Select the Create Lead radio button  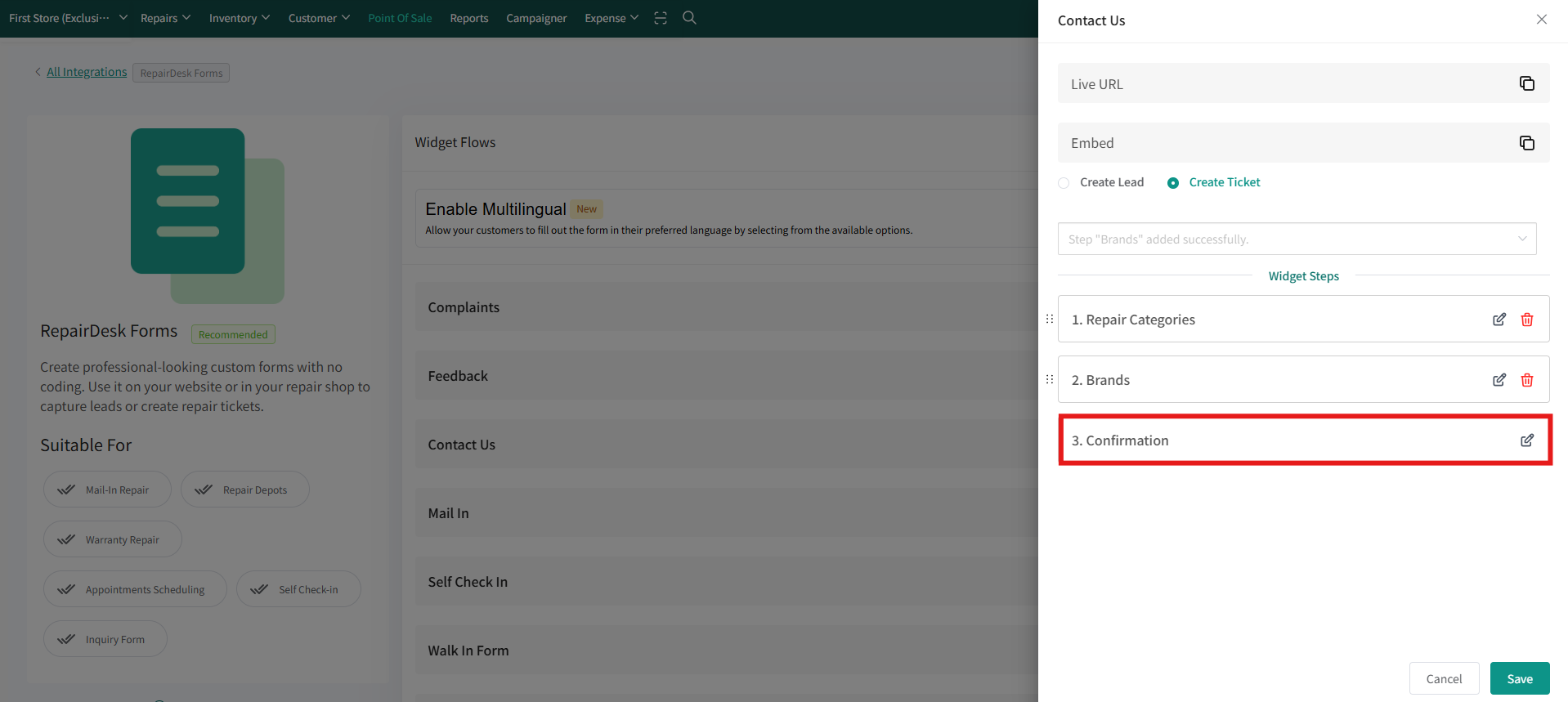pos(1064,183)
